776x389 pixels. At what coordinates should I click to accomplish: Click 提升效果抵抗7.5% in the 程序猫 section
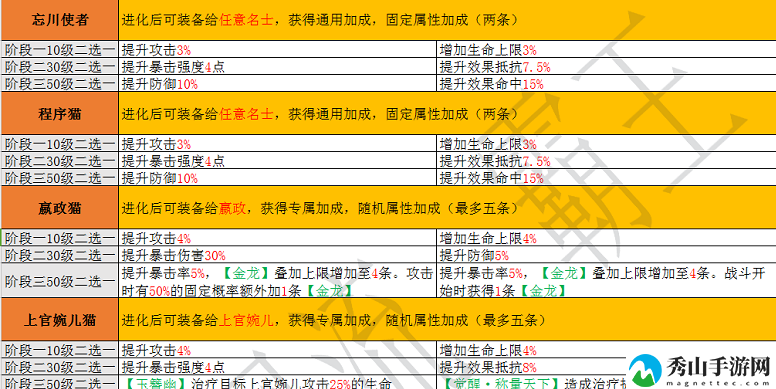pyautogui.click(x=607, y=161)
